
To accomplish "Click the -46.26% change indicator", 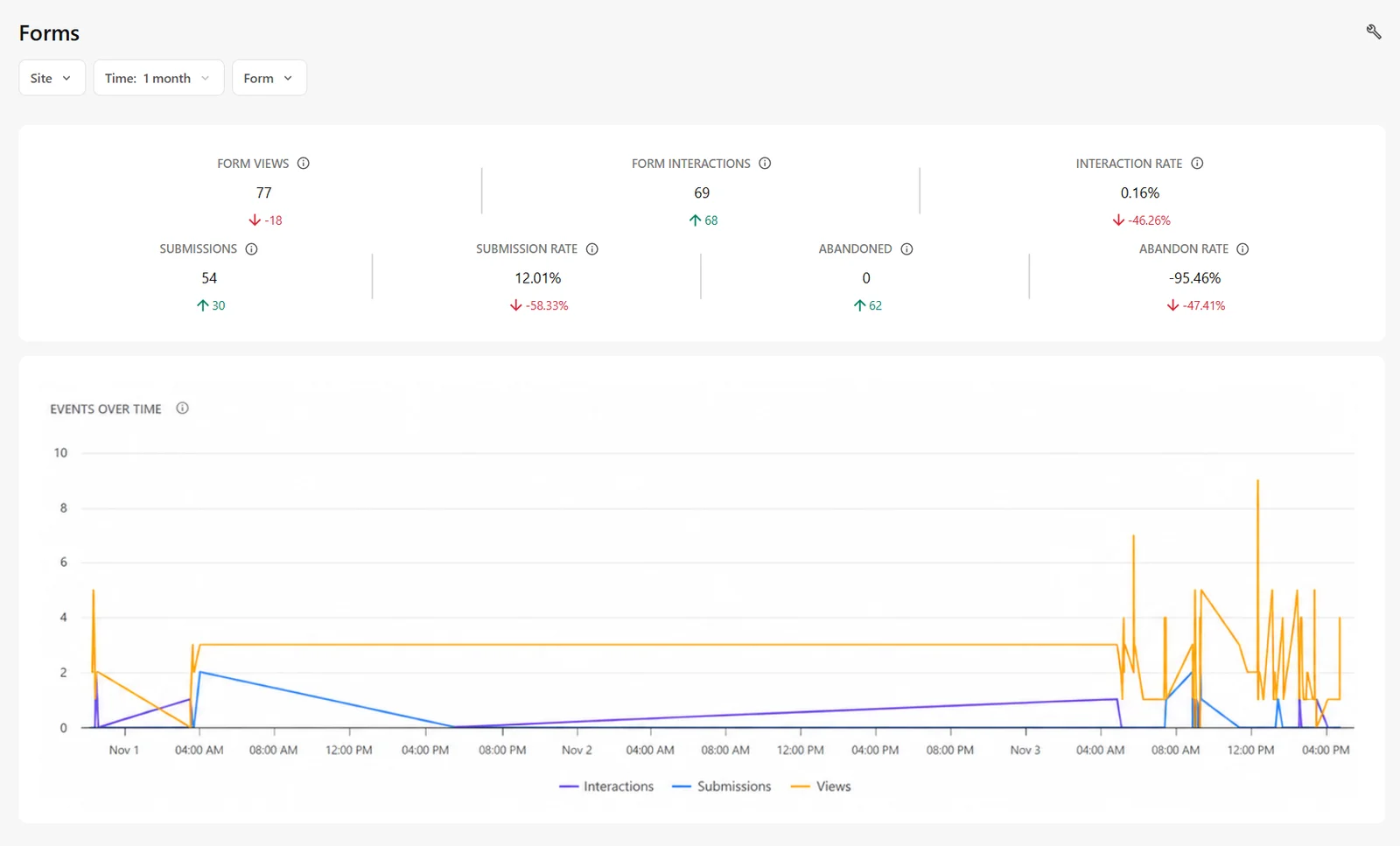I will click(1141, 220).
